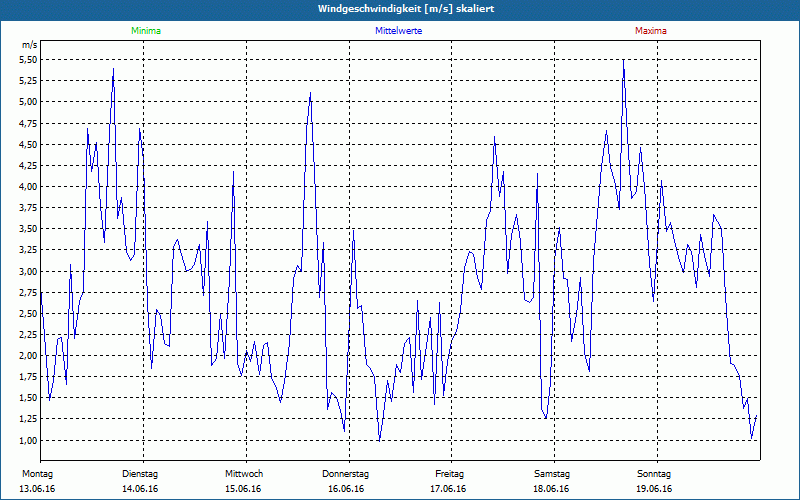The image size is (800, 500).
Task: Click the 4,50 y-axis value
Action: [29, 144]
